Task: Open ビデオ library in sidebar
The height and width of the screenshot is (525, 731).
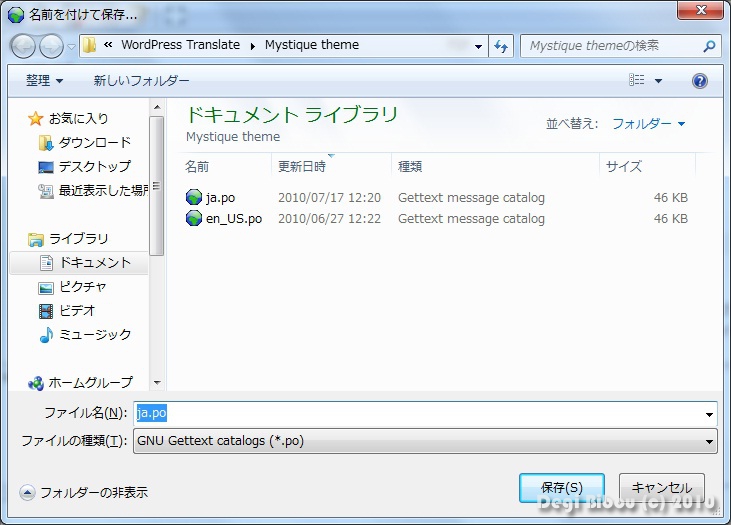Action: (x=77, y=311)
